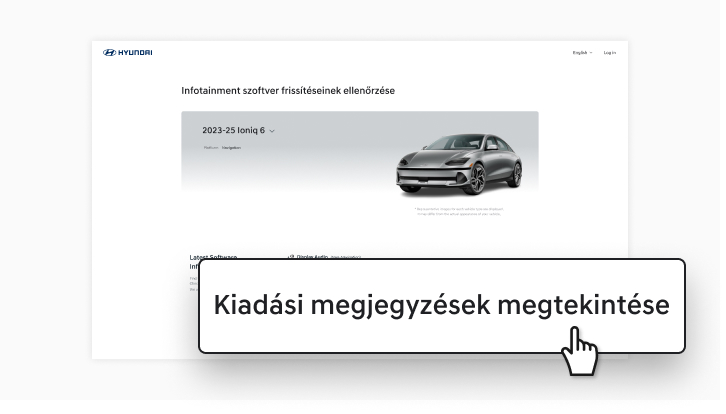Click the HYUNDAI wordmark in header
The height and width of the screenshot is (414, 726).
135,52
